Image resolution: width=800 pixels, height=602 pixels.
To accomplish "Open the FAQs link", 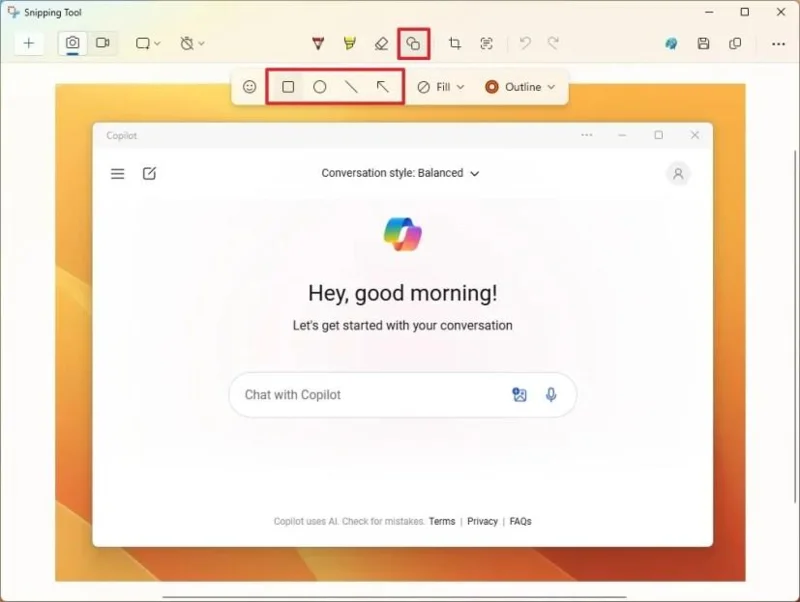I will (x=520, y=521).
